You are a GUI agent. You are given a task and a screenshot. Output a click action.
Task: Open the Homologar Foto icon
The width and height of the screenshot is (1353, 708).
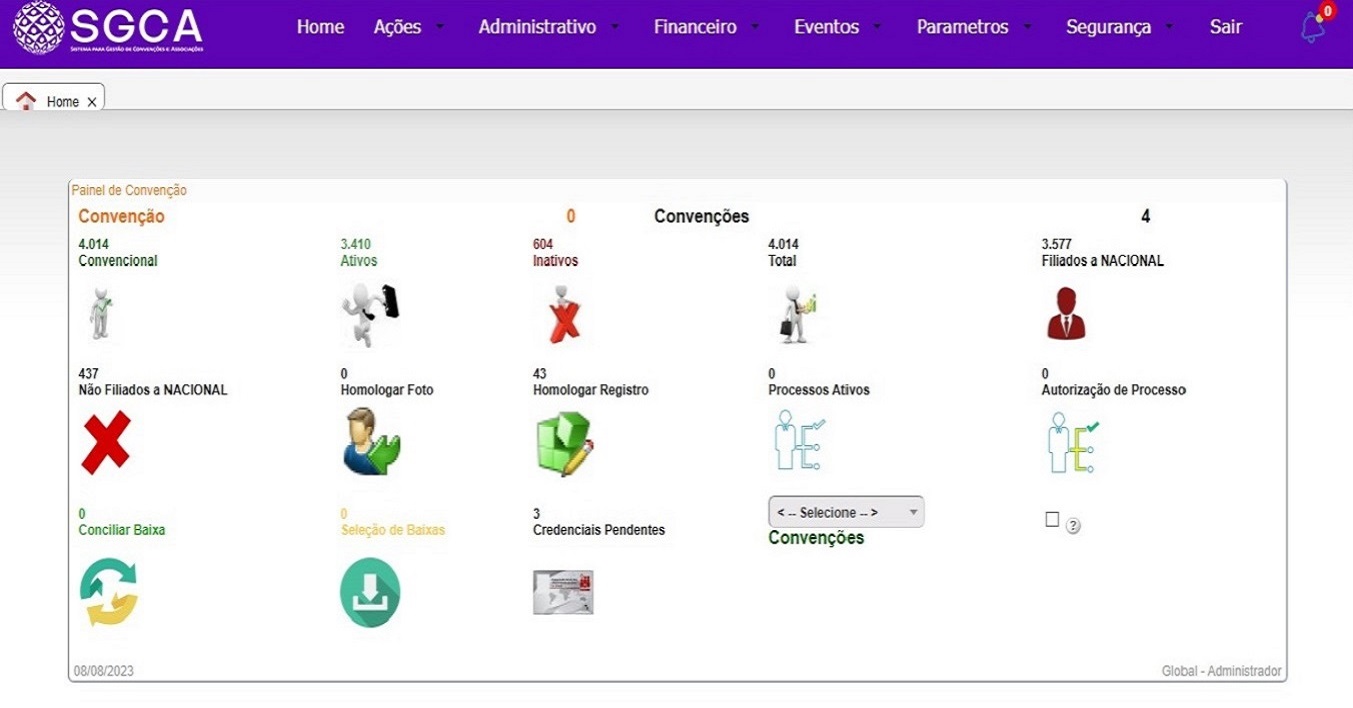coord(370,441)
